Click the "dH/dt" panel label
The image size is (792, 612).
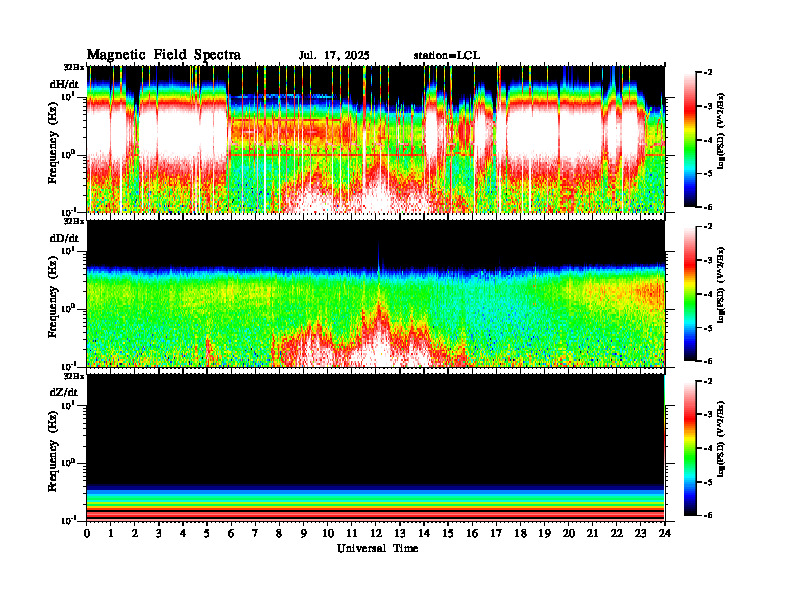[x=64, y=85]
